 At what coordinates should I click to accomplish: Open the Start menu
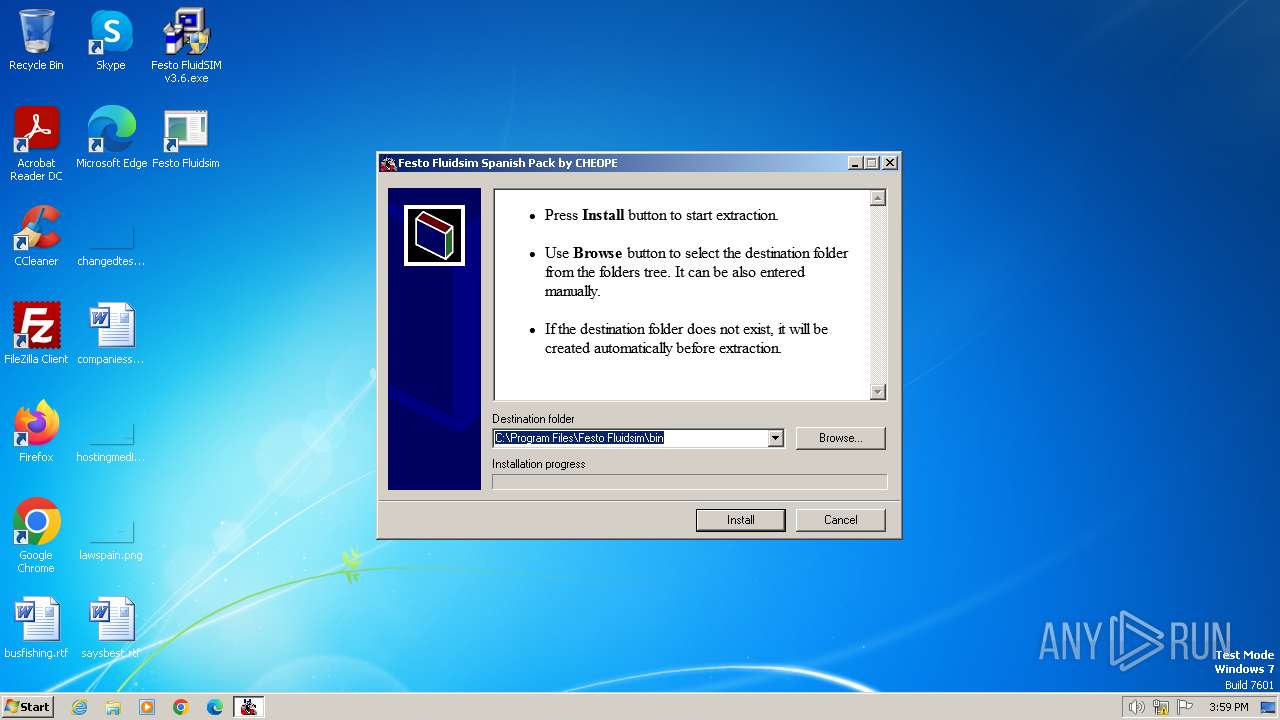click(x=27, y=707)
